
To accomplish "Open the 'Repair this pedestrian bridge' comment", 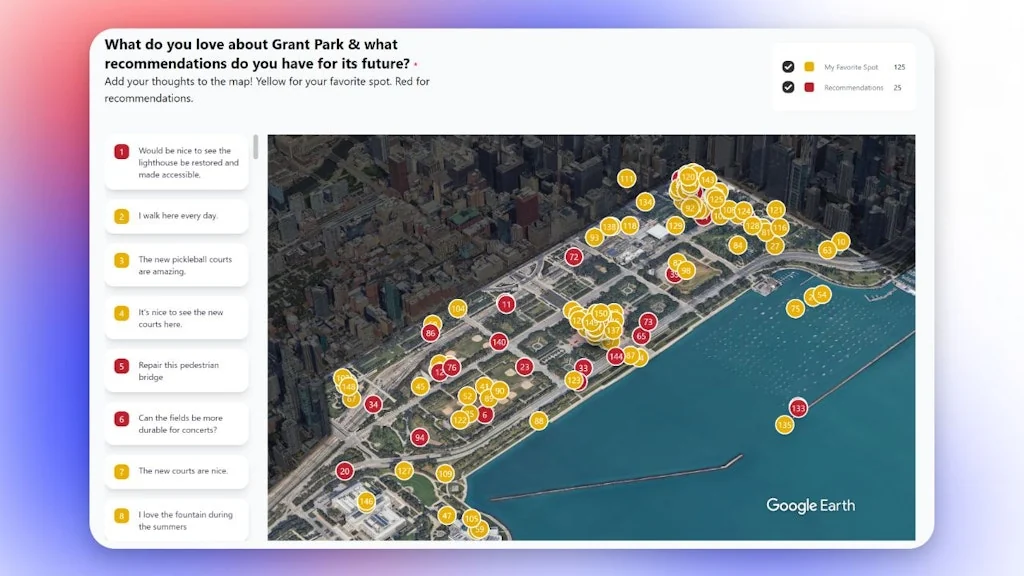I will [x=177, y=371].
